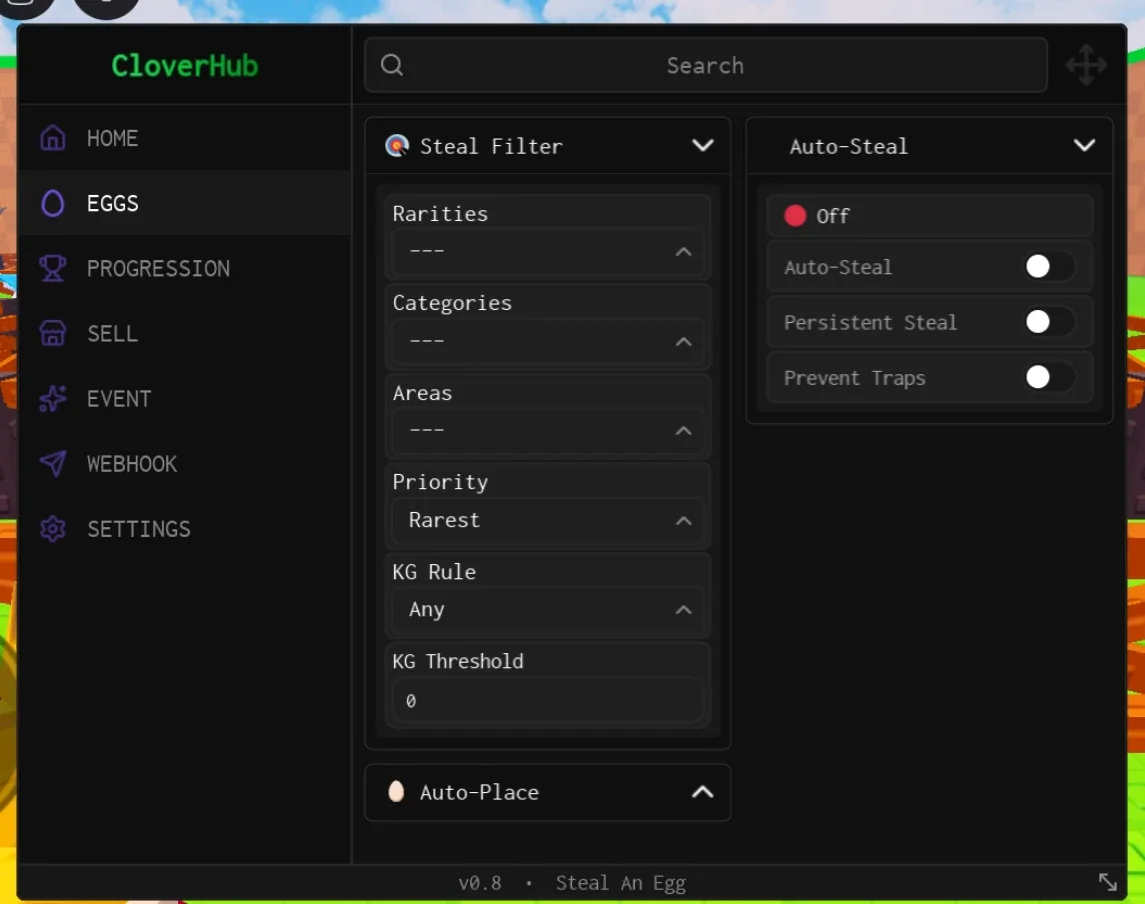Click the red Off status indicator
Viewport: 1145px width, 904px height.
[x=795, y=215]
